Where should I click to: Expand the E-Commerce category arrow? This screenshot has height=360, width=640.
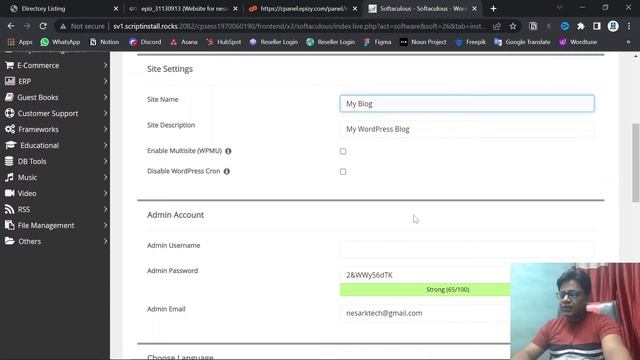point(105,65)
